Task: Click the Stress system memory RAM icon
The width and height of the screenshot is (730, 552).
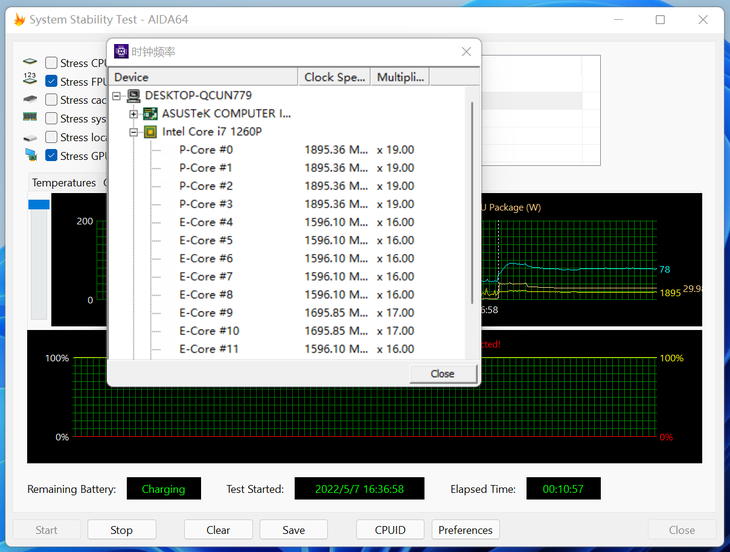Action: pyautogui.click(x=30, y=118)
